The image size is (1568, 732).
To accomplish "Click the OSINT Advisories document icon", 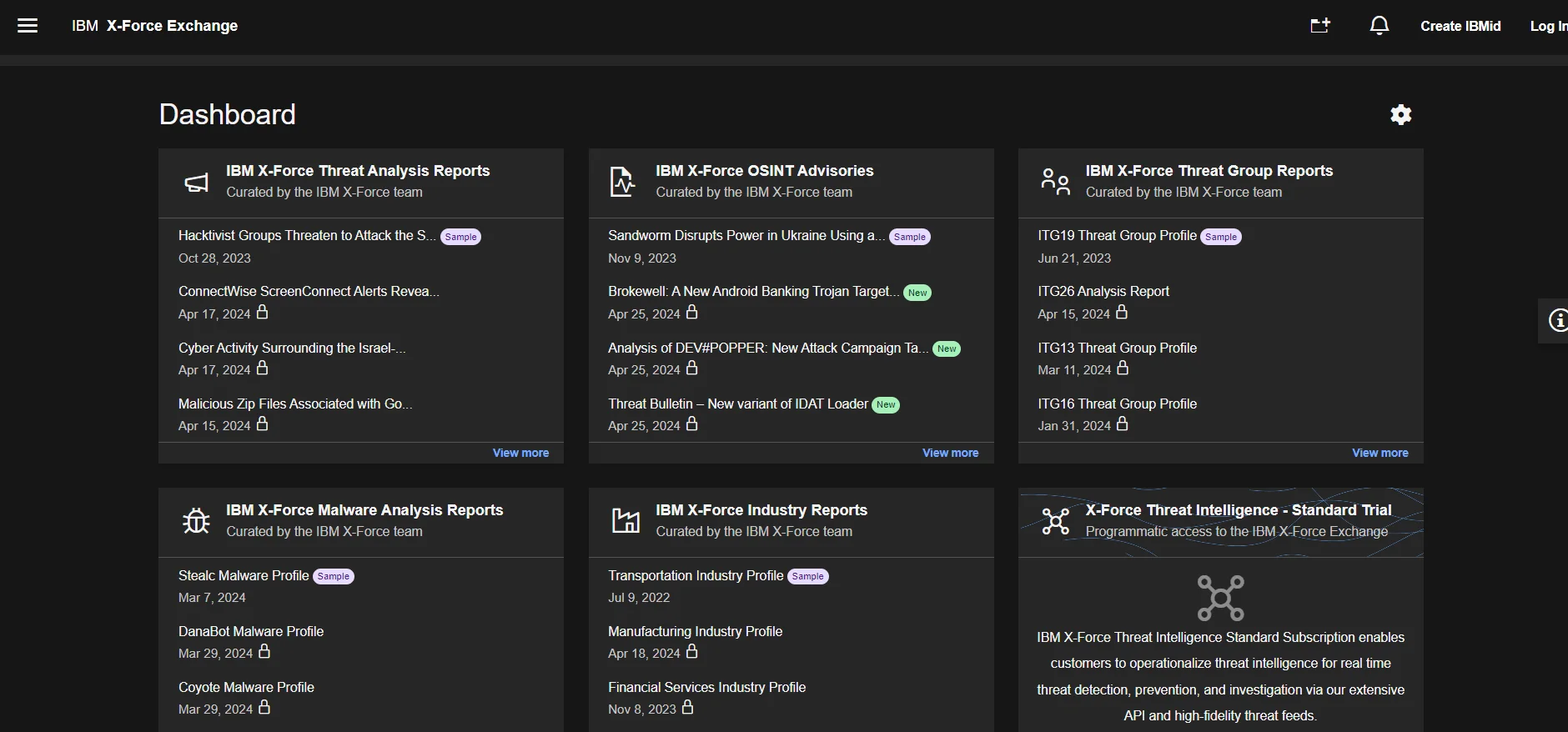I will tap(622, 182).
